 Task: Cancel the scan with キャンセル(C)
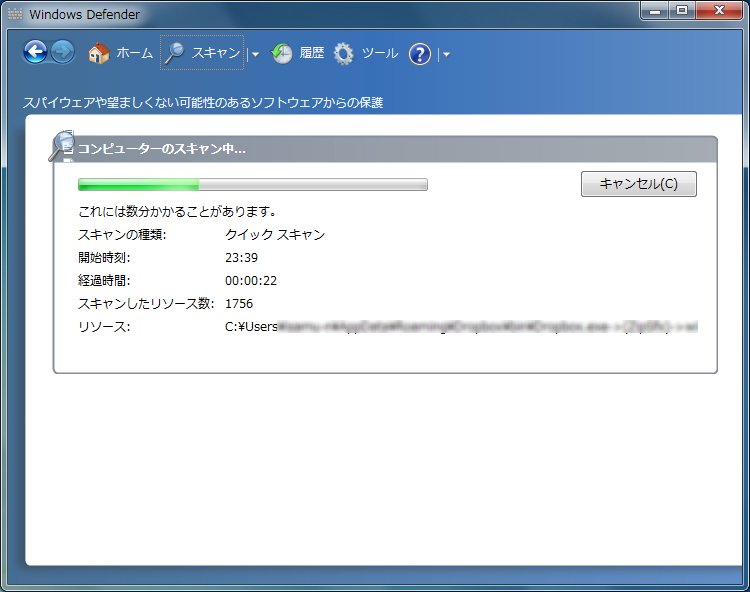[x=639, y=184]
